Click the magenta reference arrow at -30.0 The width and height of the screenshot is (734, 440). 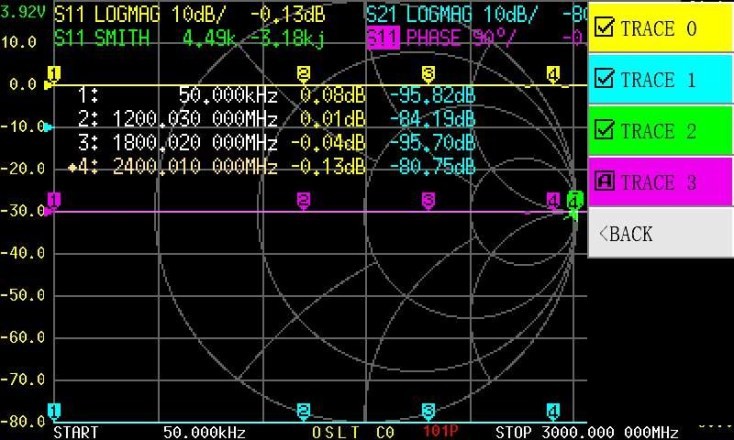(x=48, y=212)
